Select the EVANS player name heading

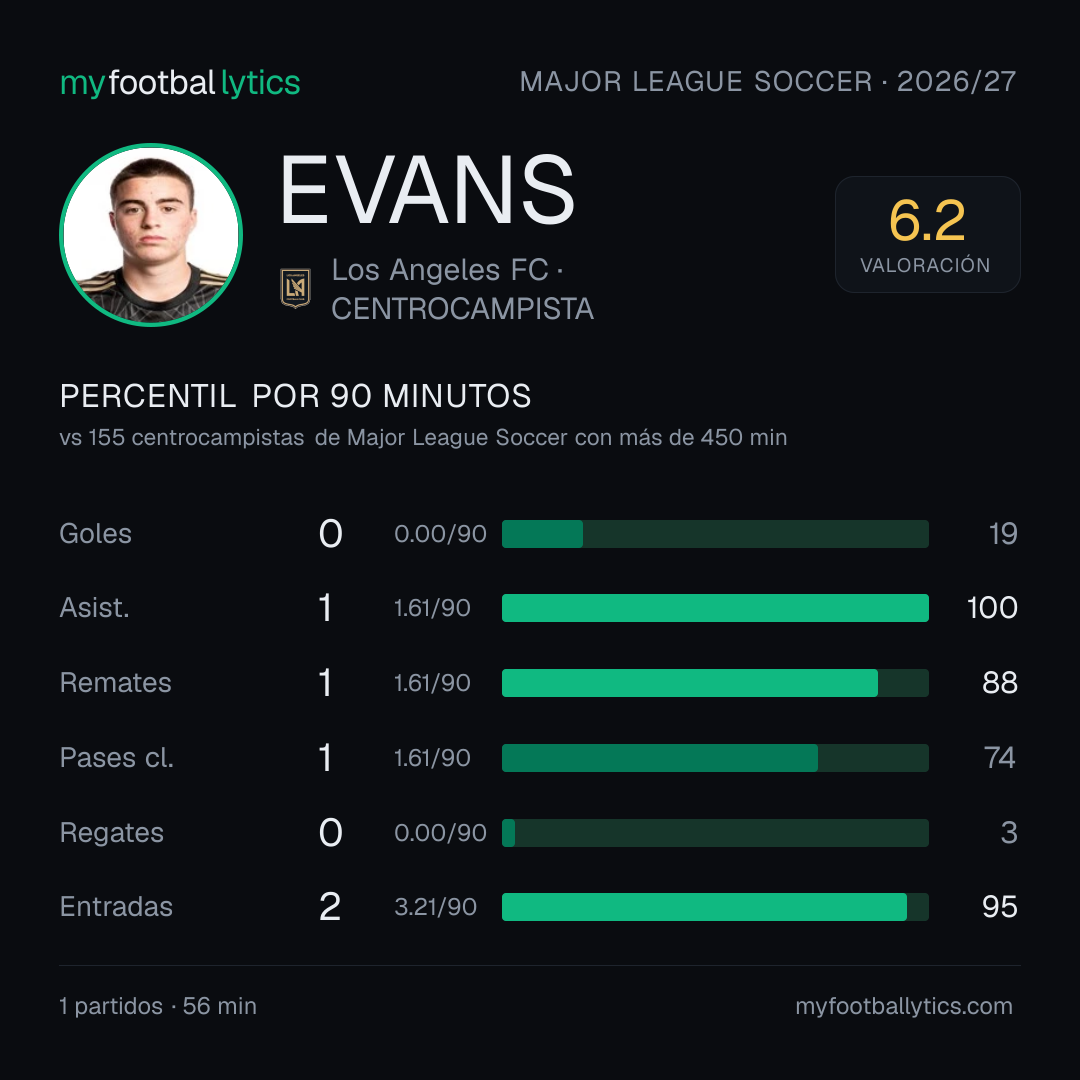click(427, 189)
